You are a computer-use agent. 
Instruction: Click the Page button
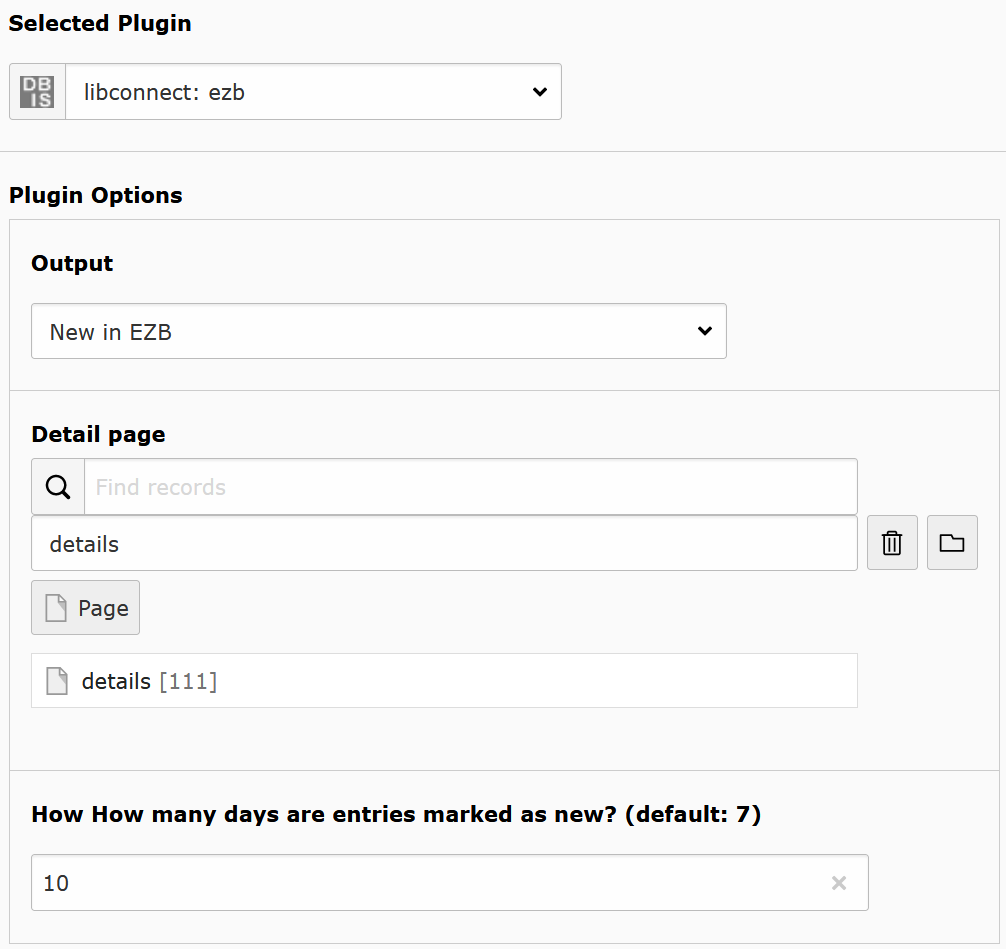pos(85,607)
